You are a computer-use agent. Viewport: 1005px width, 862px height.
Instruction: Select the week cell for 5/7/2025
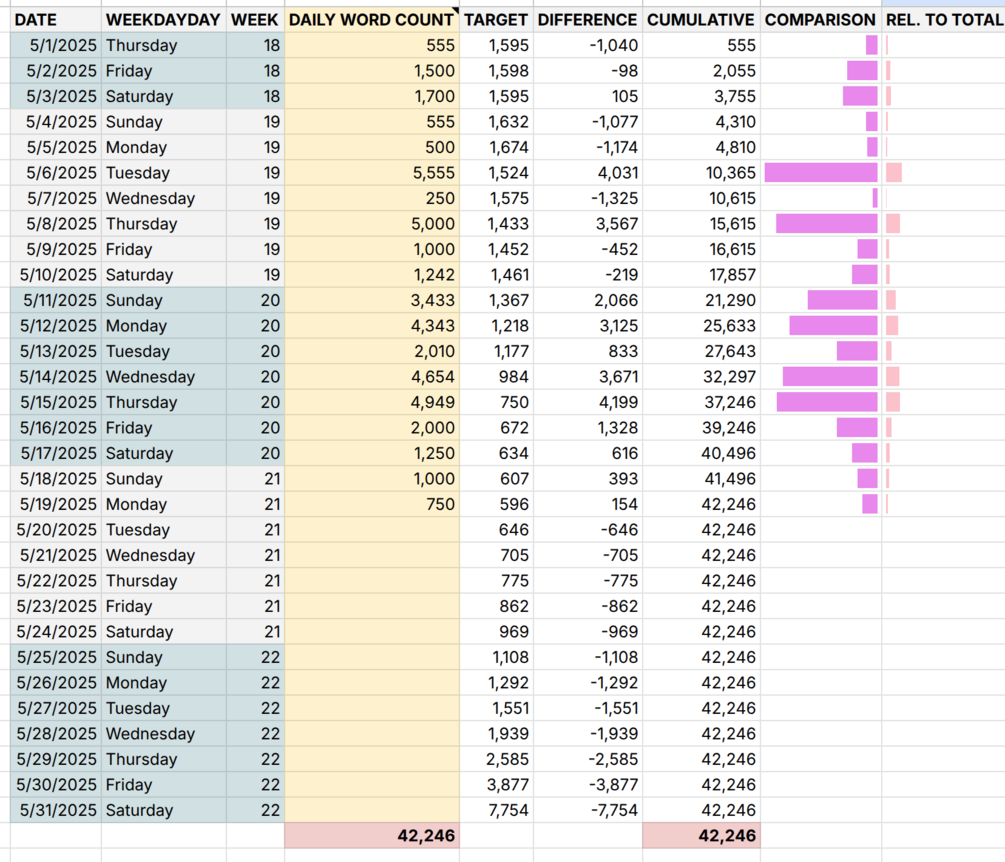coord(255,199)
